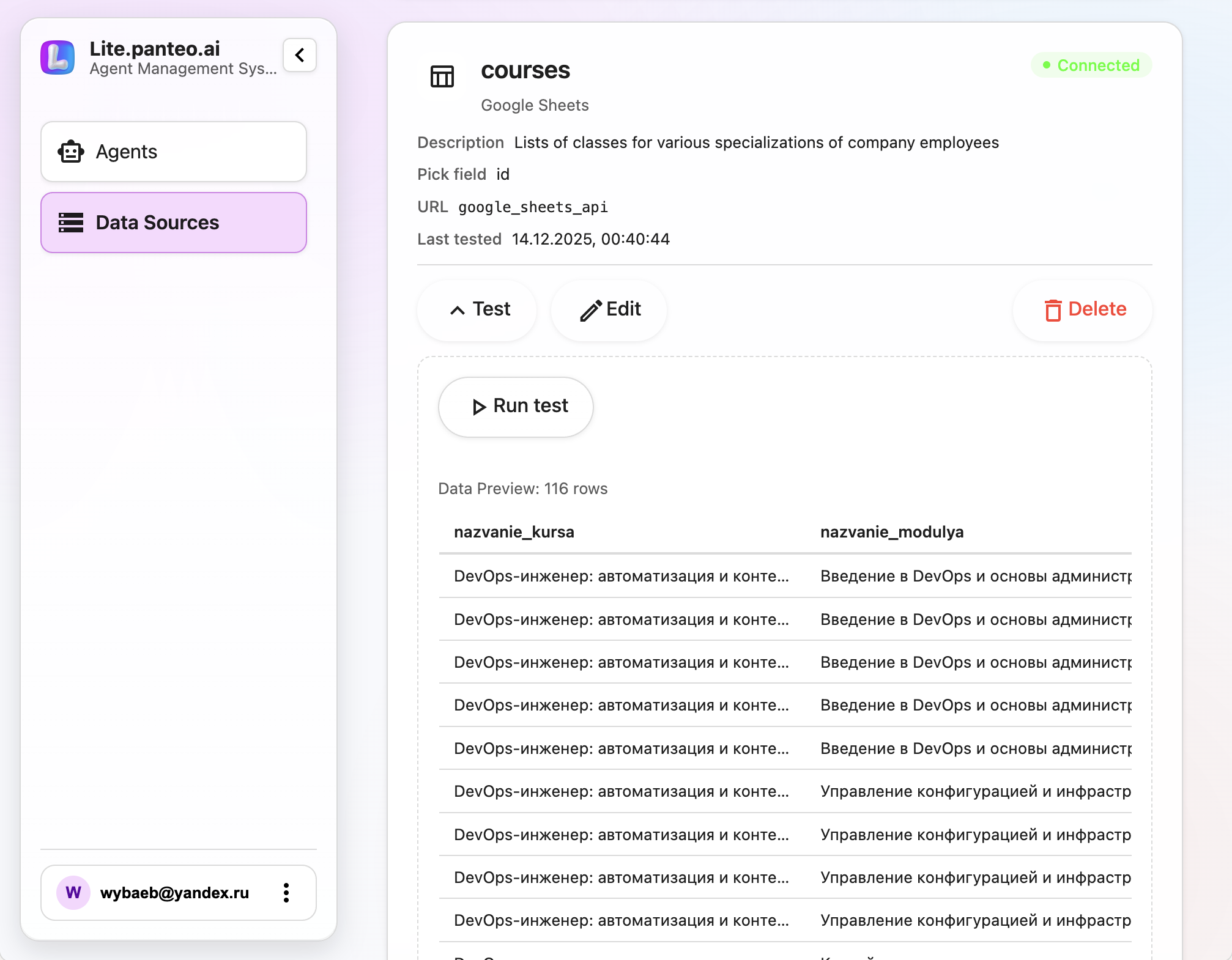The width and height of the screenshot is (1232, 960).
Task: Click the play icon inside Run test
Action: pos(478,407)
